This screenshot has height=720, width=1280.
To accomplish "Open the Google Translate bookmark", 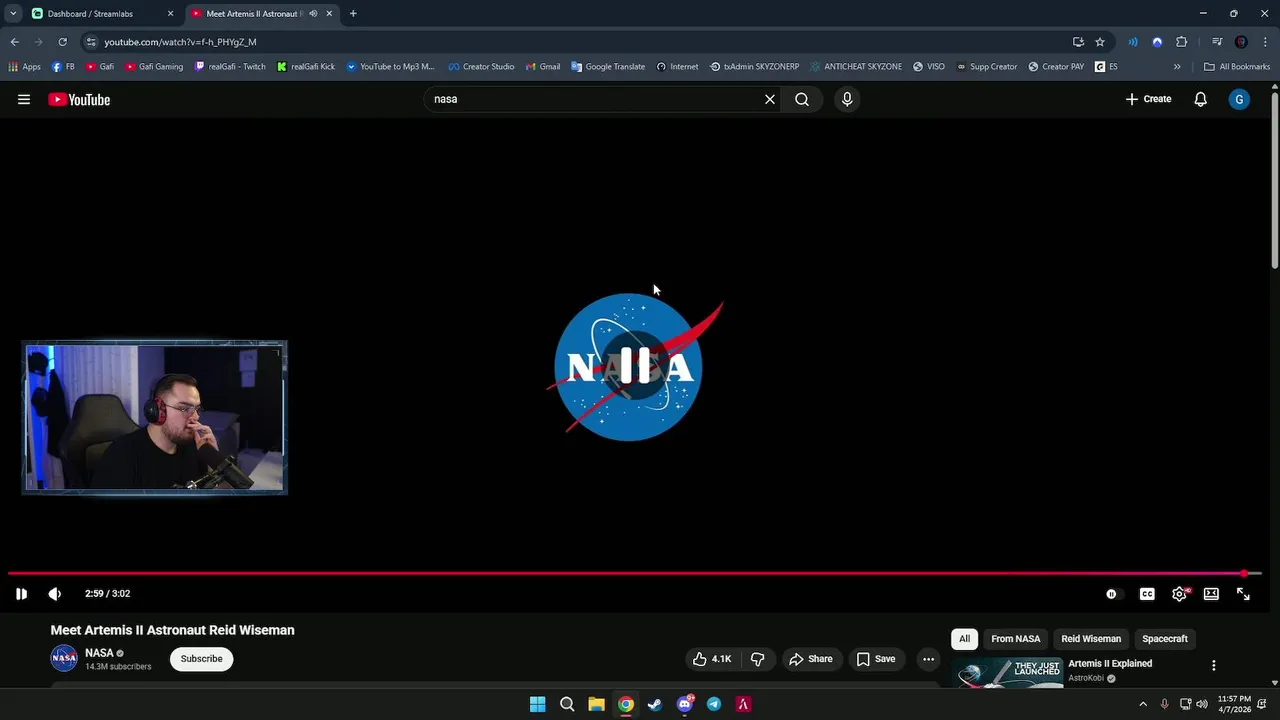I will (608, 67).
